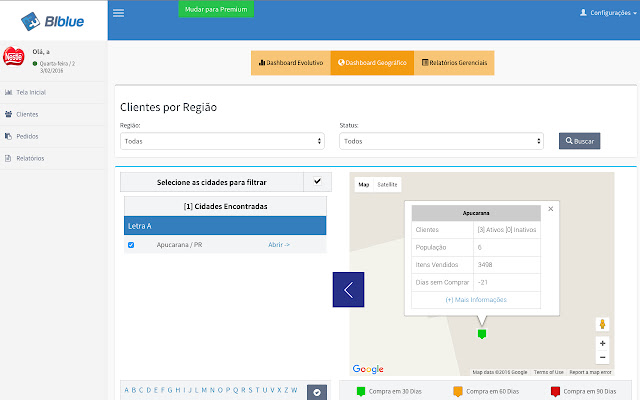Filter cities by letter M
640x400 pixels.
[204, 390]
